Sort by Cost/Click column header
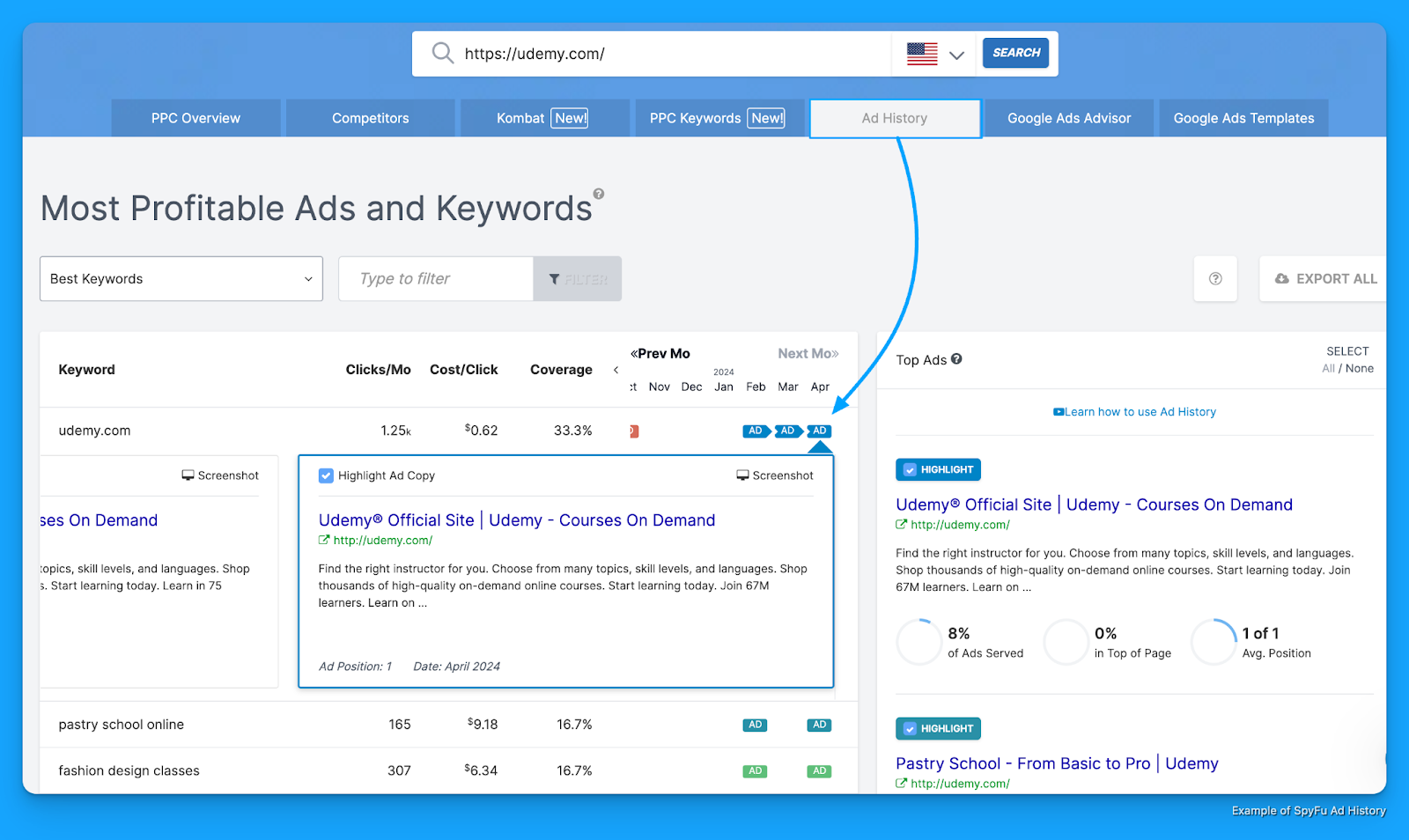1409x840 pixels. click(464, 370)
